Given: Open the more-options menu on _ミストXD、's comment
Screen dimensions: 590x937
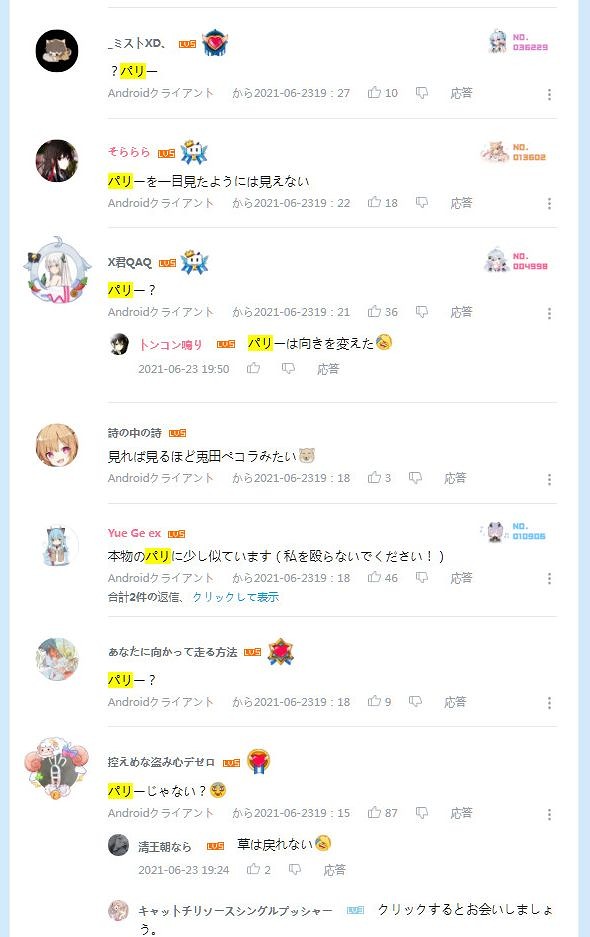Looking at the screenshot, I should [x=549, y=94].
